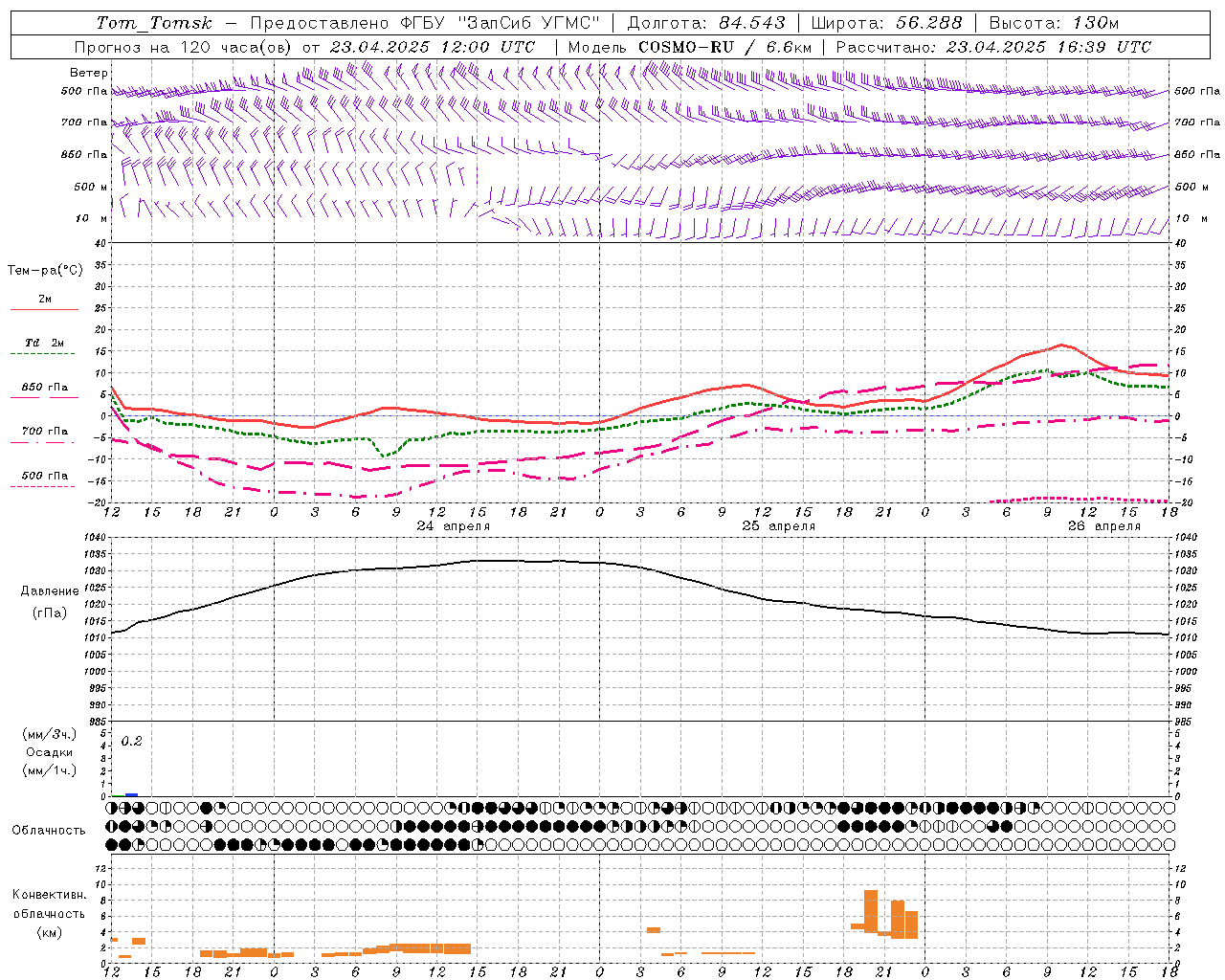Click the 0.2 precipitation amount value

131,742
